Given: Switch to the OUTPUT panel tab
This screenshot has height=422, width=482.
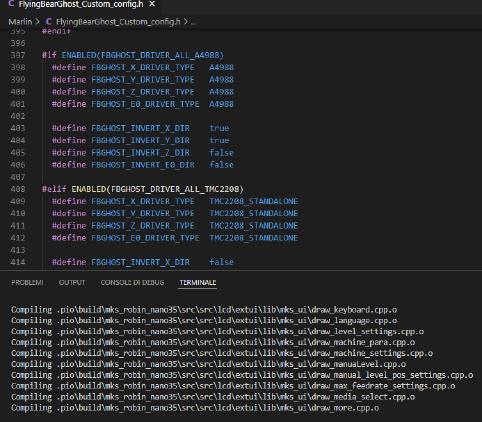Looking at the screenshot, I should pyautogui.click(x=72, y=283).
